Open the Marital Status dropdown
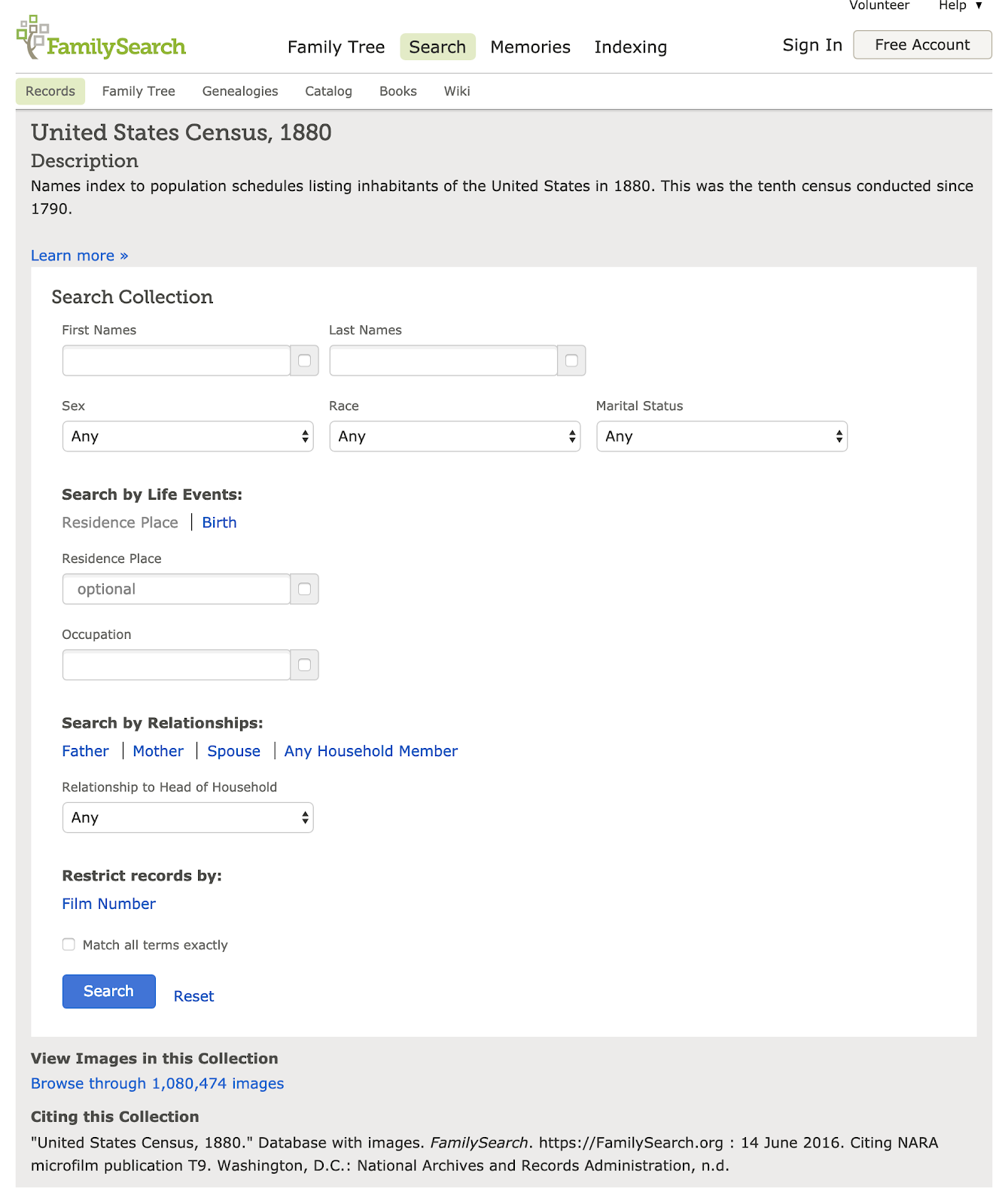This screenshot has height=1204, width=1008. [721, 436]
